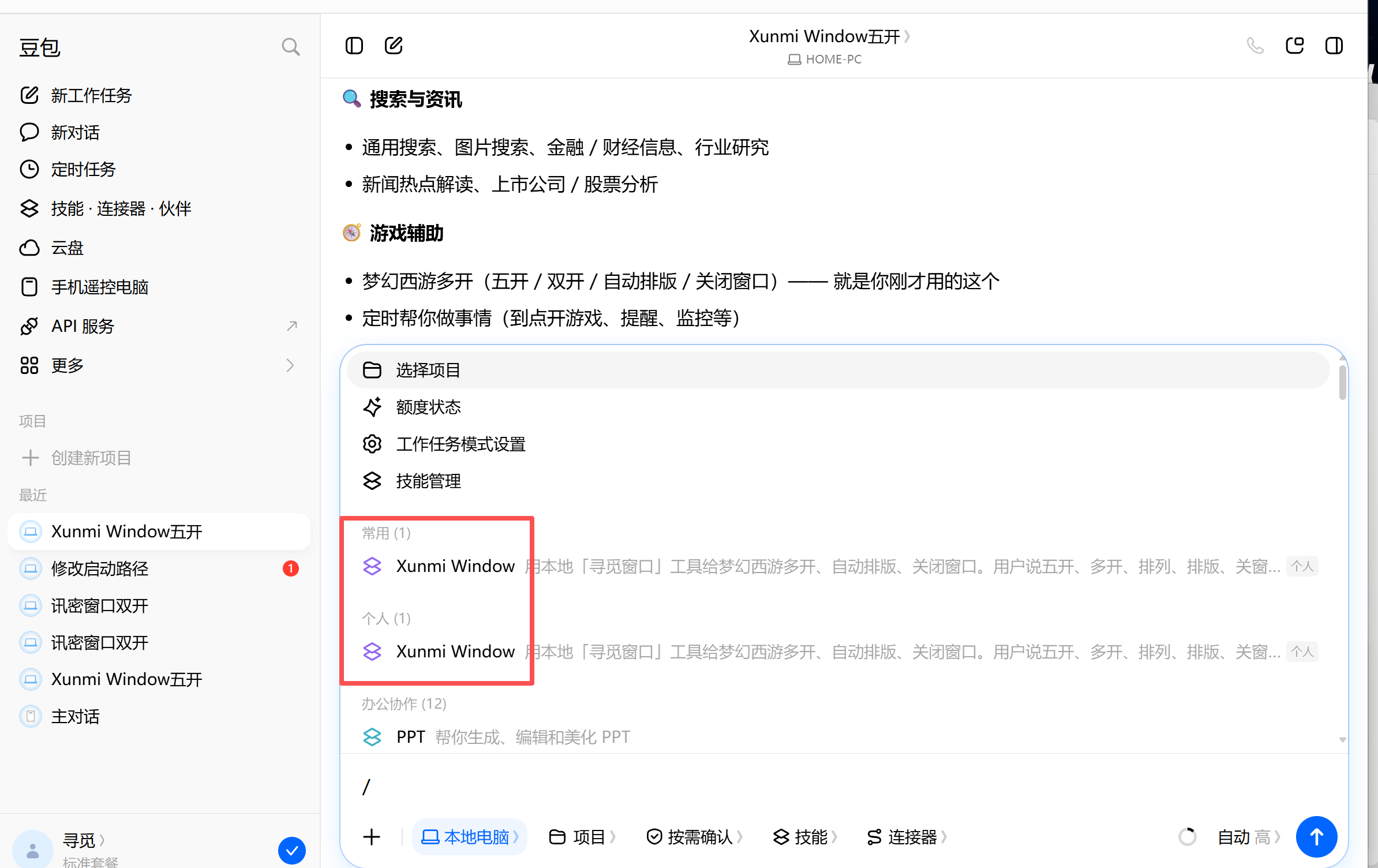1378x868 pixels.
Task: Expand the Xunmi Window五开 title chevron
Action: tap(907, 36)
